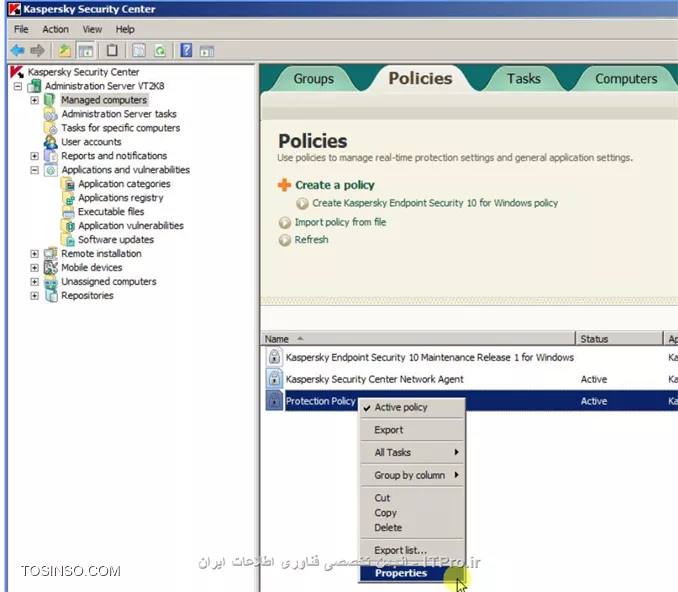Click the Remote installation icon
The width and height of the screenshot is (678, 592).
[x=51, y=253]
